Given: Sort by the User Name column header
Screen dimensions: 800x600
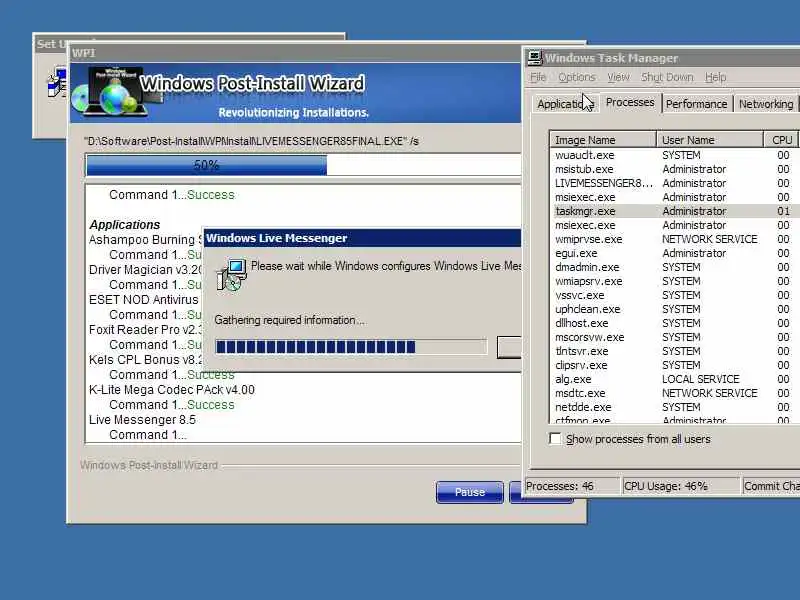Looking at the screenshot, I should [x=710, y=140].
